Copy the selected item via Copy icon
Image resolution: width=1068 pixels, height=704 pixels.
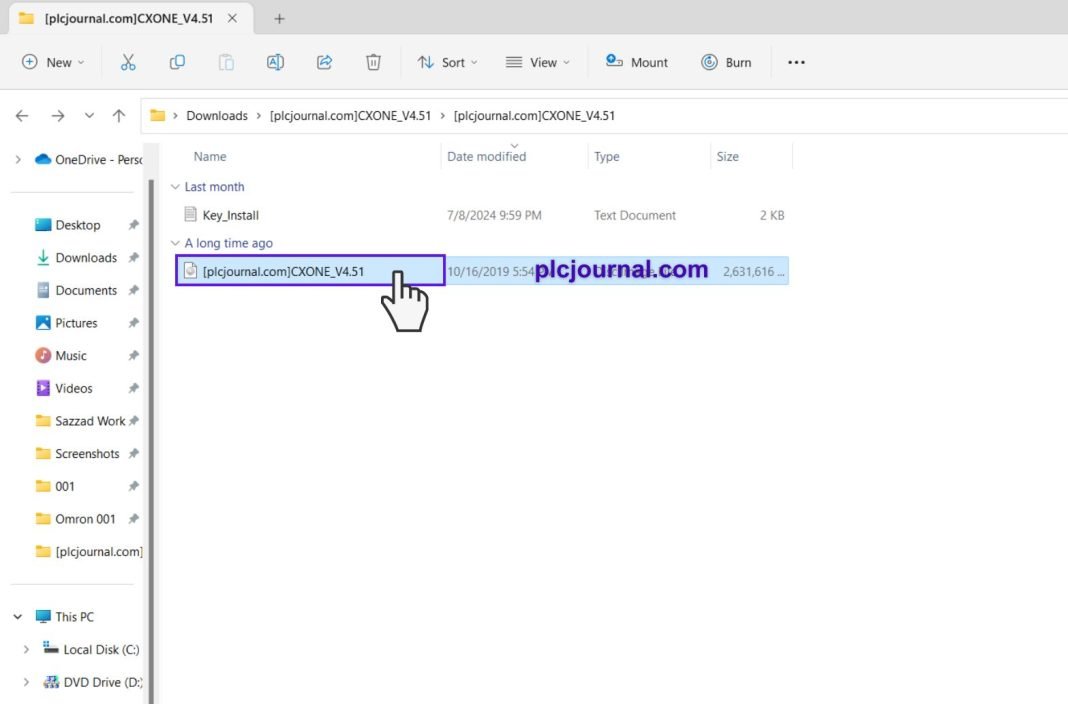(x=177, y=62)
